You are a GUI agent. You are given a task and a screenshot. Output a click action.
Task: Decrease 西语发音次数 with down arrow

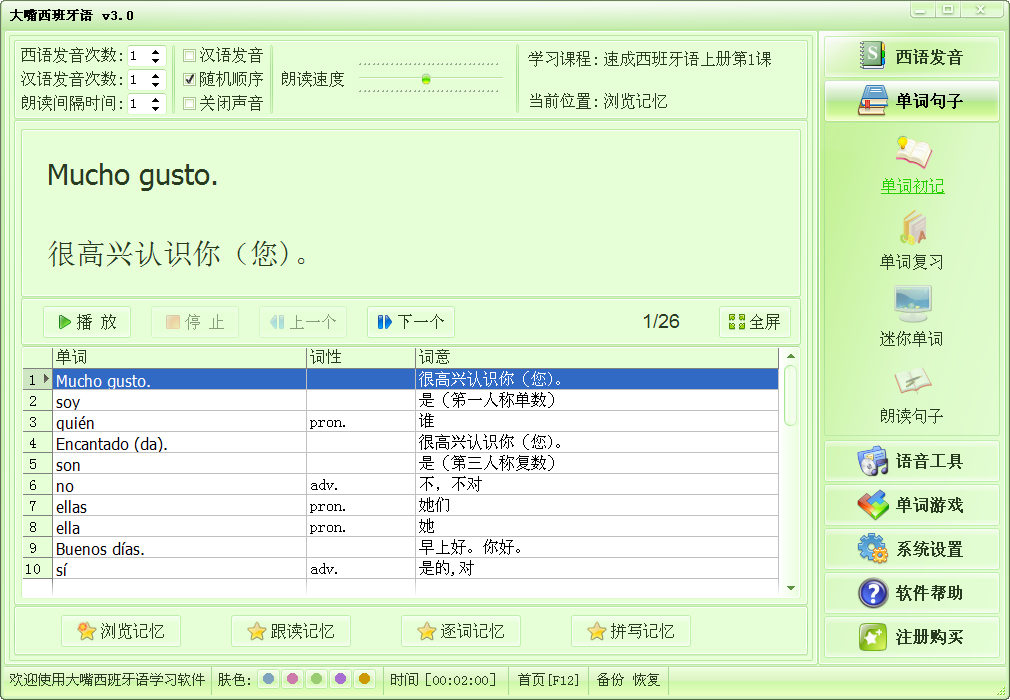156,60
